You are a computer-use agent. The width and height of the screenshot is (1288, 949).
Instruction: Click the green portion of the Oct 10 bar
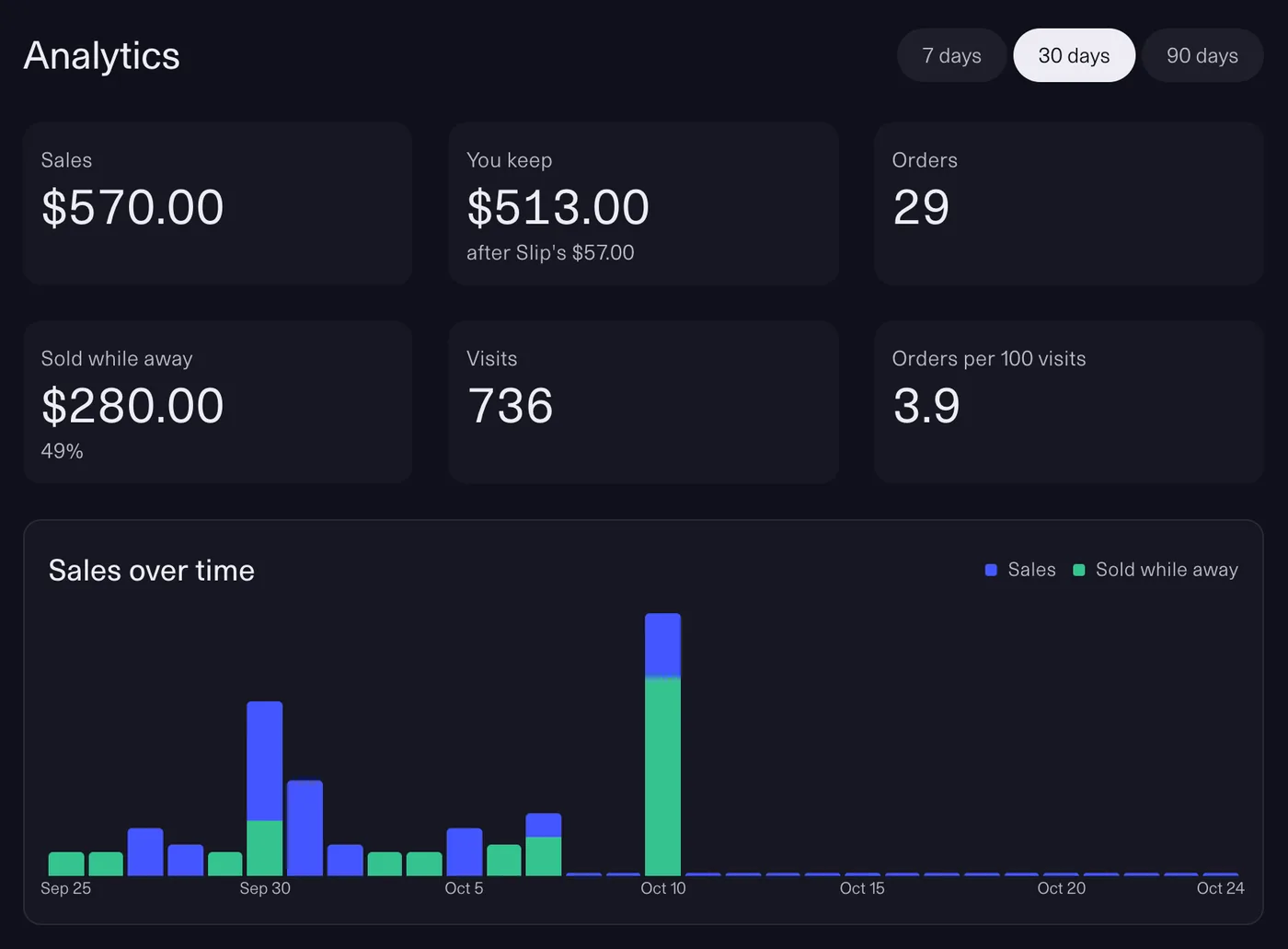tap(662, 777)
